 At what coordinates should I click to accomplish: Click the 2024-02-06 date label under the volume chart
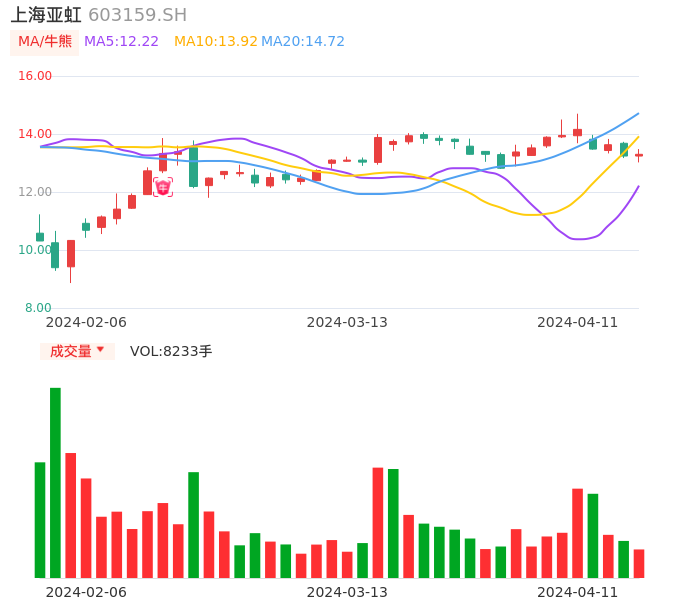[x=86, y=592]
